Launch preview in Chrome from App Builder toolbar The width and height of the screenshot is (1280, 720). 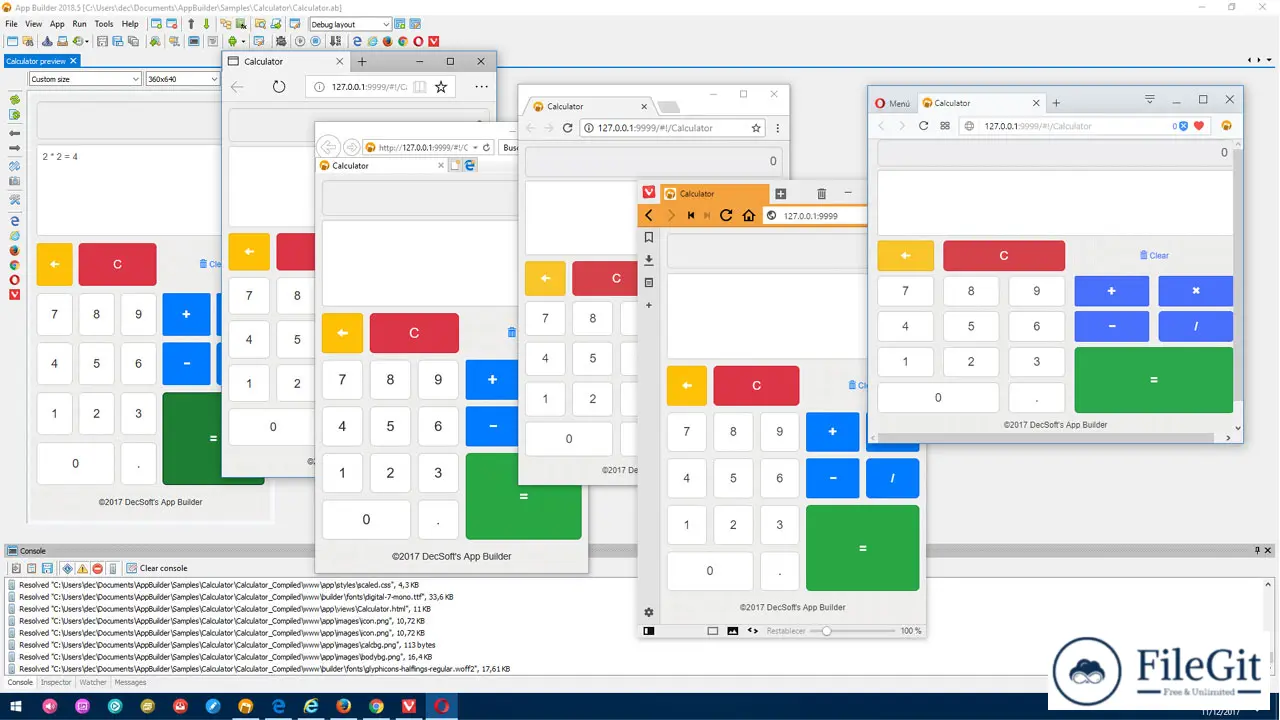click(x=403, y=41)
